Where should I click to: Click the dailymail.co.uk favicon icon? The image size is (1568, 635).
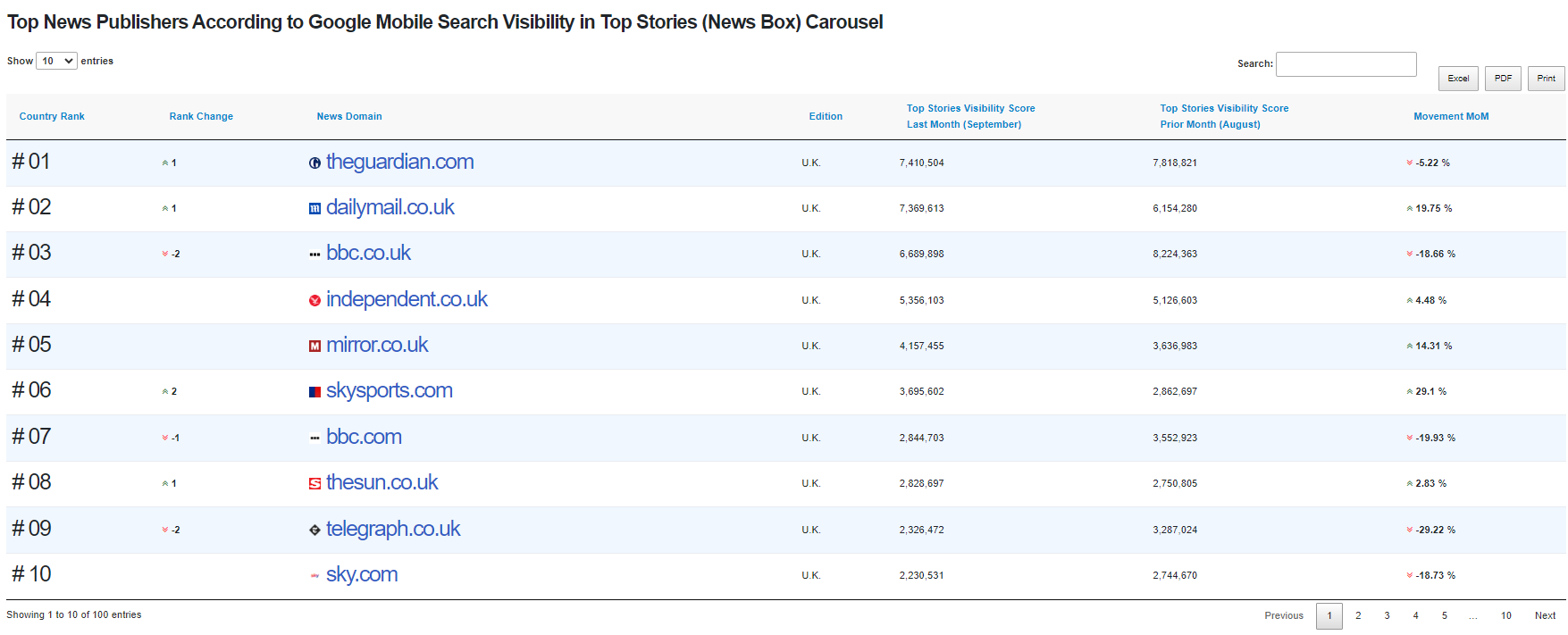tap(314, 208)
